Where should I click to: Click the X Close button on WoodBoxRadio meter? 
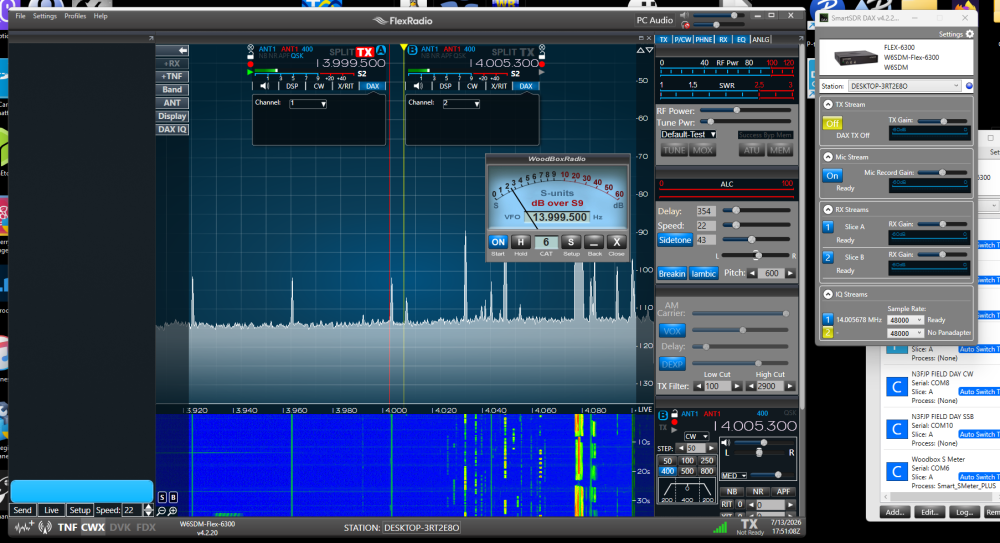pyautogui.click(x=616, y=242)
